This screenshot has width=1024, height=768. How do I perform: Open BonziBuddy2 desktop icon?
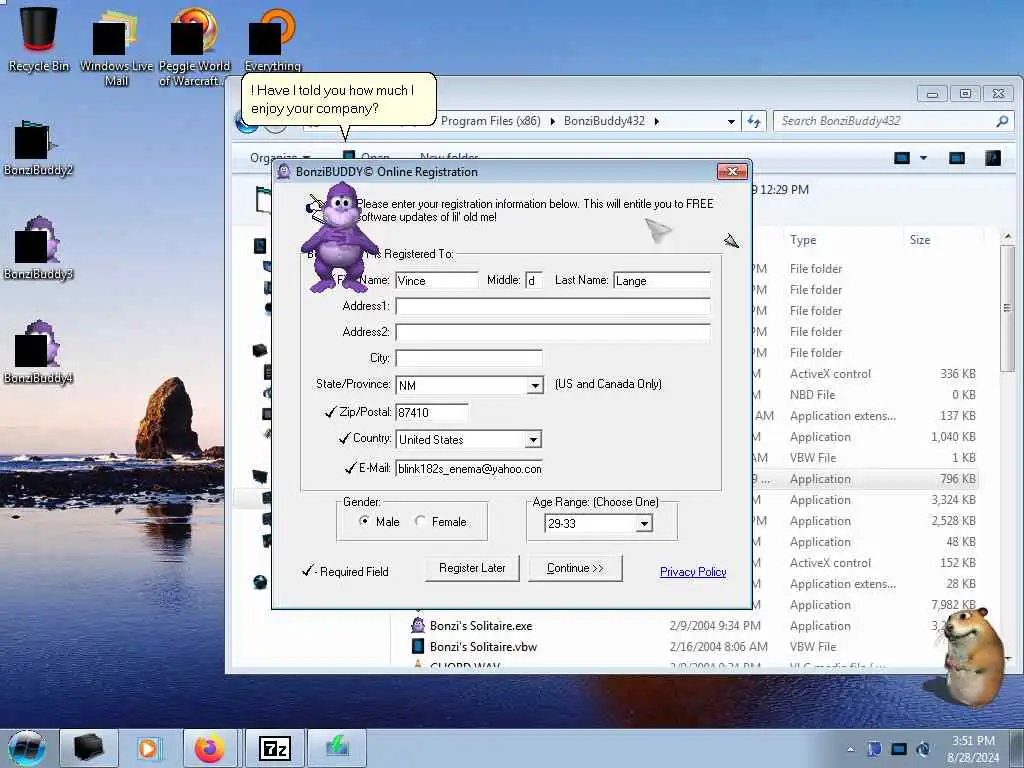[x=38, y=148]
